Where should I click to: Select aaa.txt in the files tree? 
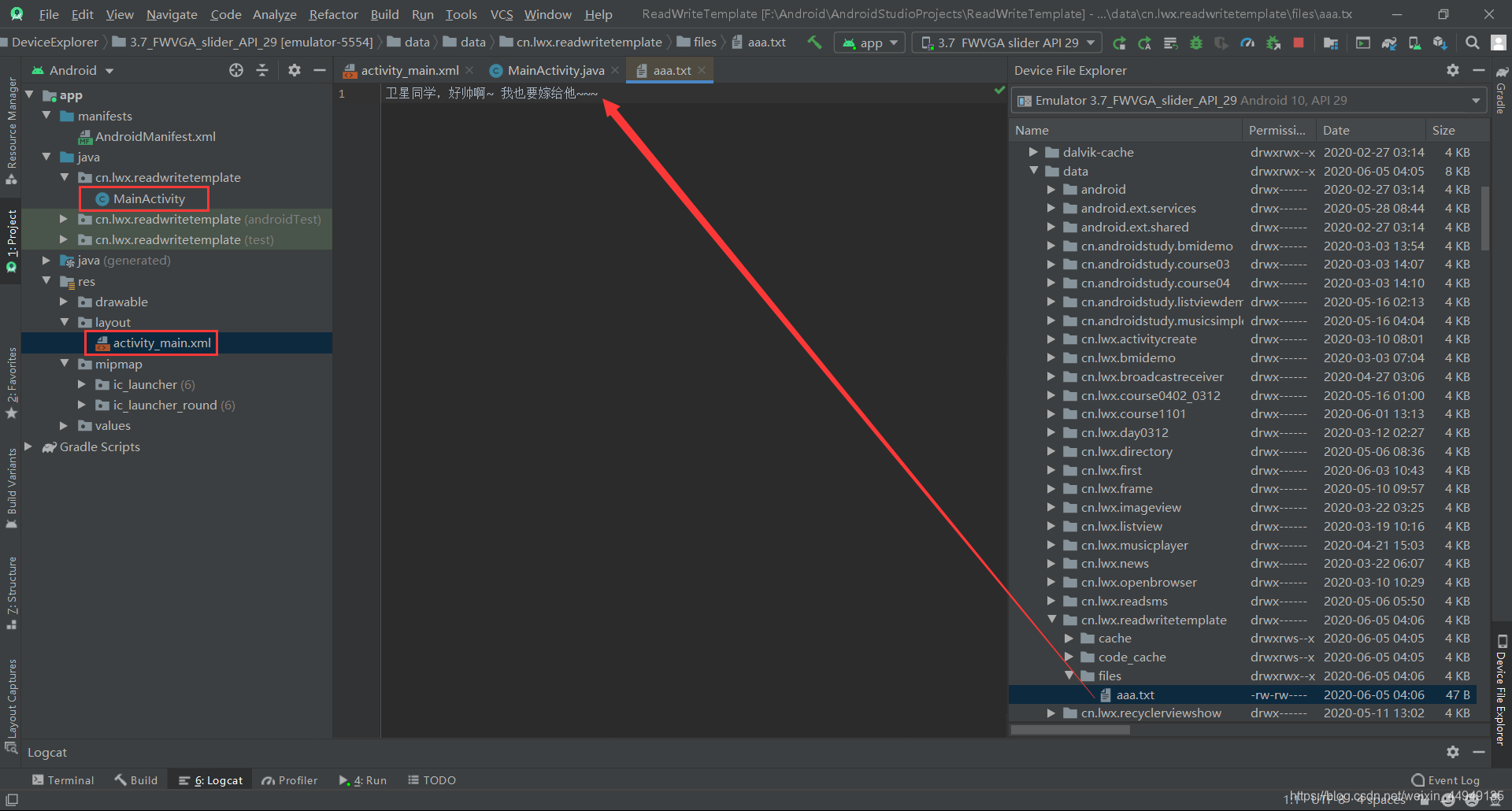click(x=1135, y=694)
